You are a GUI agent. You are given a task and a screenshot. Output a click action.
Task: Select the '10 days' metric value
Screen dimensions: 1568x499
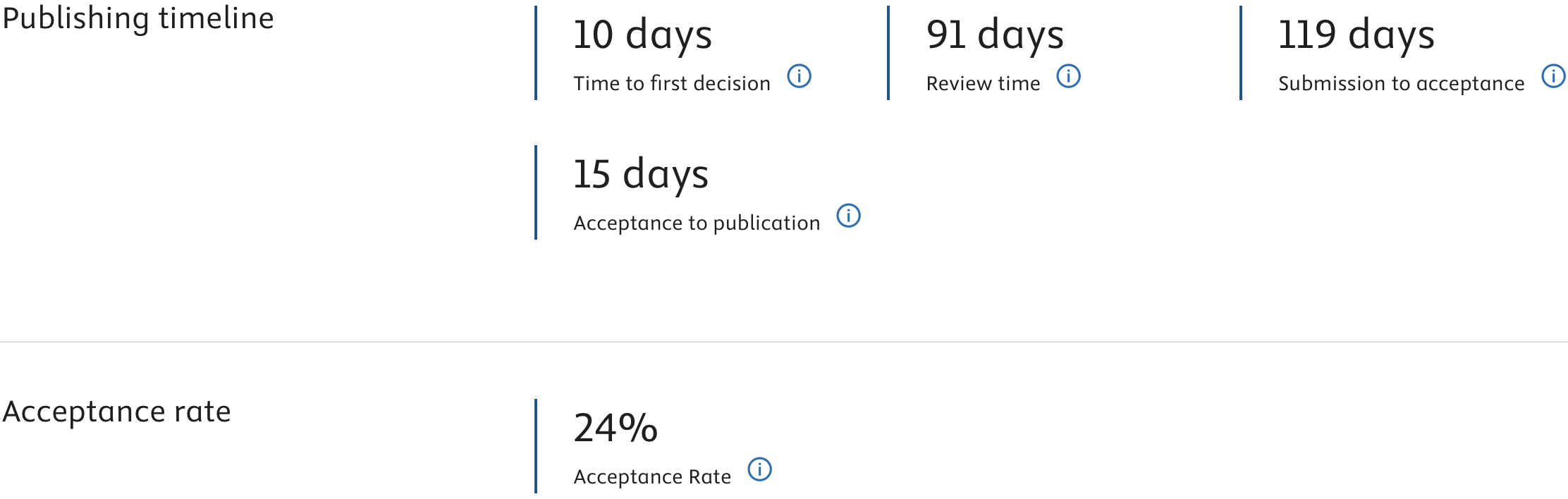[x=642, y=35]
